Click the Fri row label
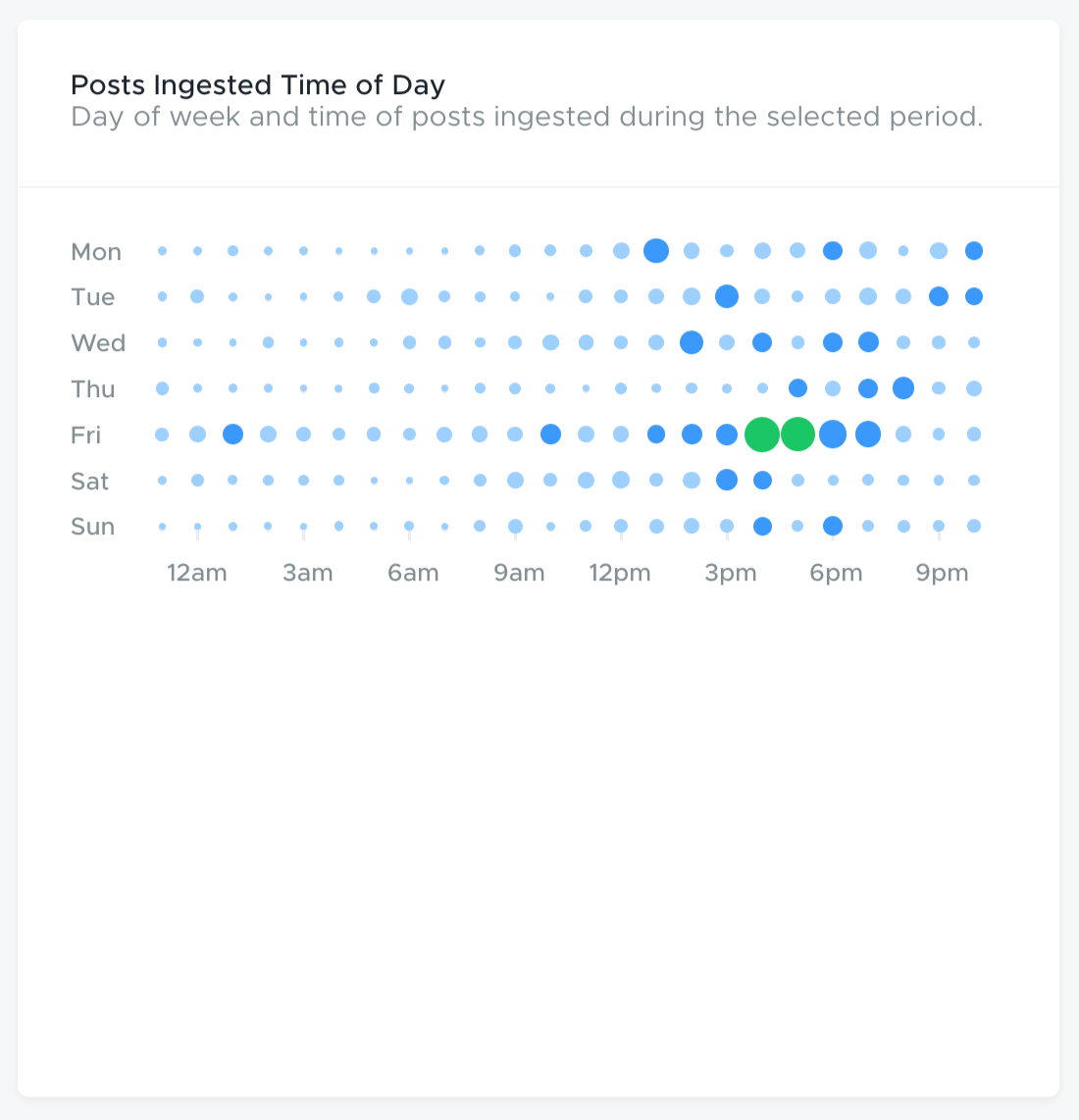Viewport: 1079px width, 1120px height. [85, 435]
